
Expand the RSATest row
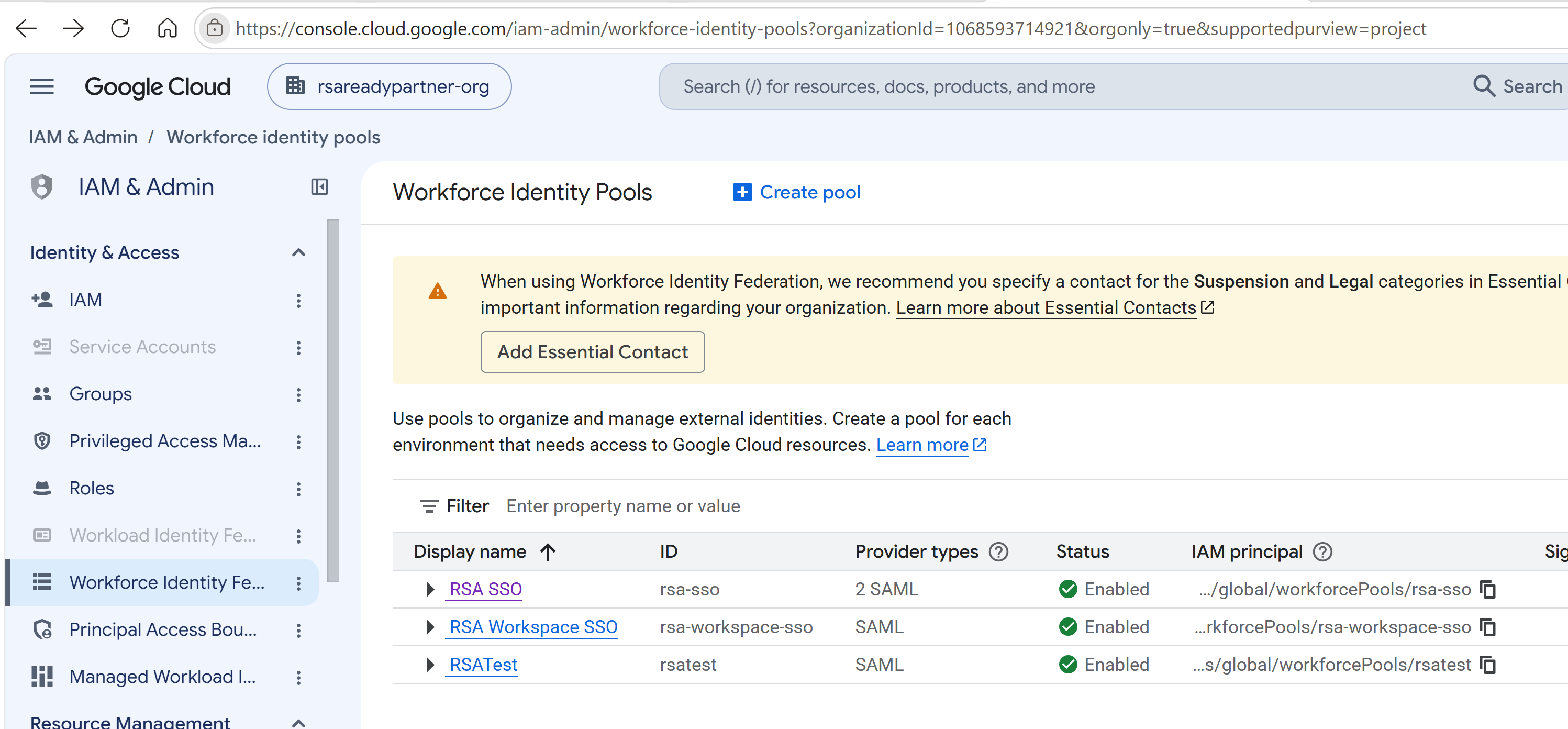pyautogui.click(x=430, y=665)
